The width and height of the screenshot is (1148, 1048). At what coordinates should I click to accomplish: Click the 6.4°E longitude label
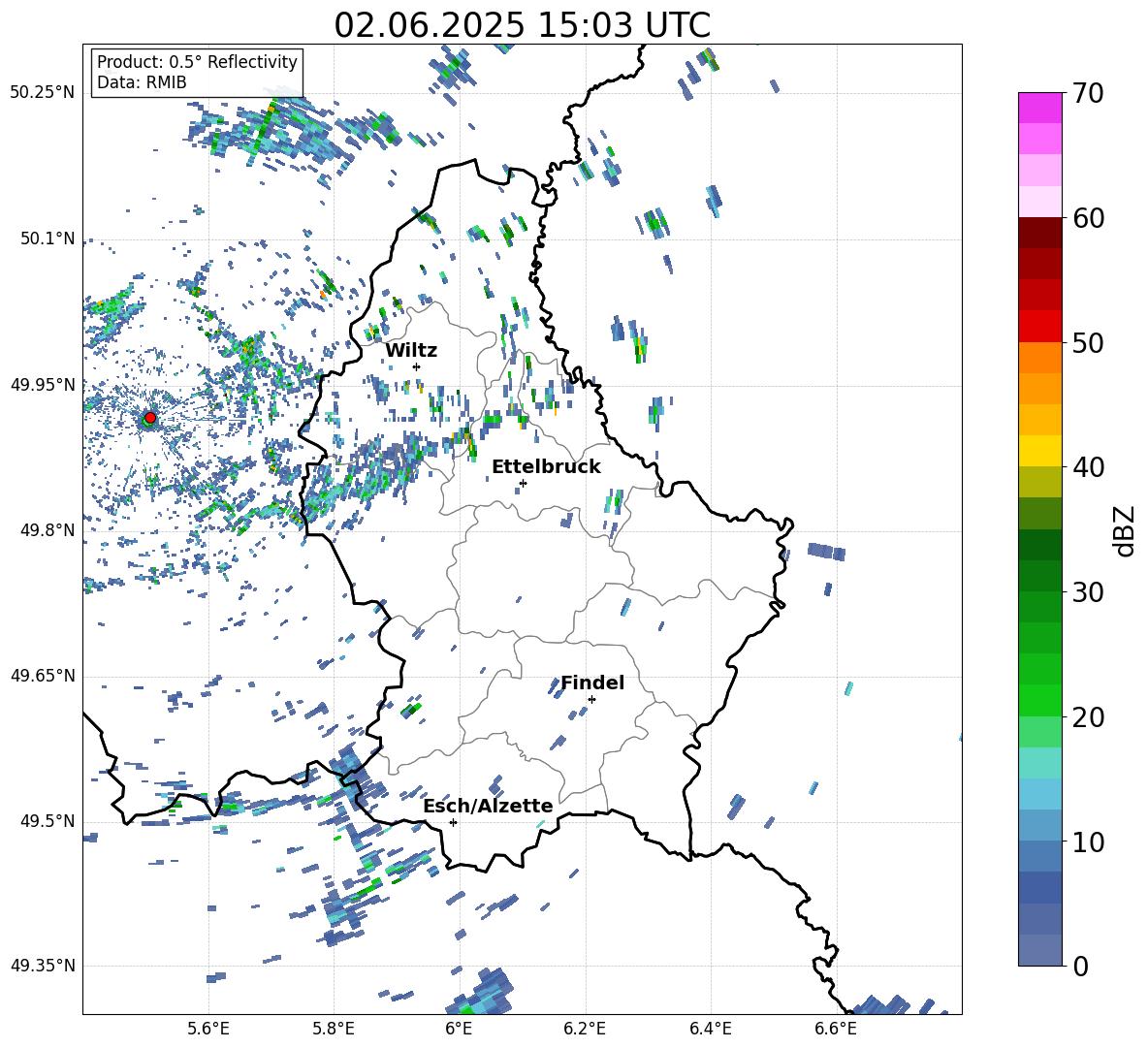(x=710, y=1029)
